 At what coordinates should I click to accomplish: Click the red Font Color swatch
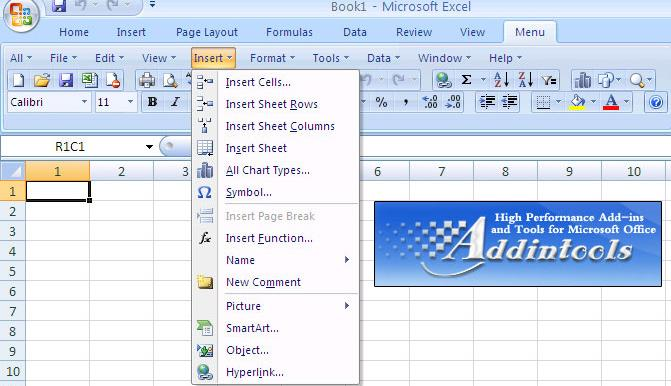pyautogui.click(x=611, y=103)
